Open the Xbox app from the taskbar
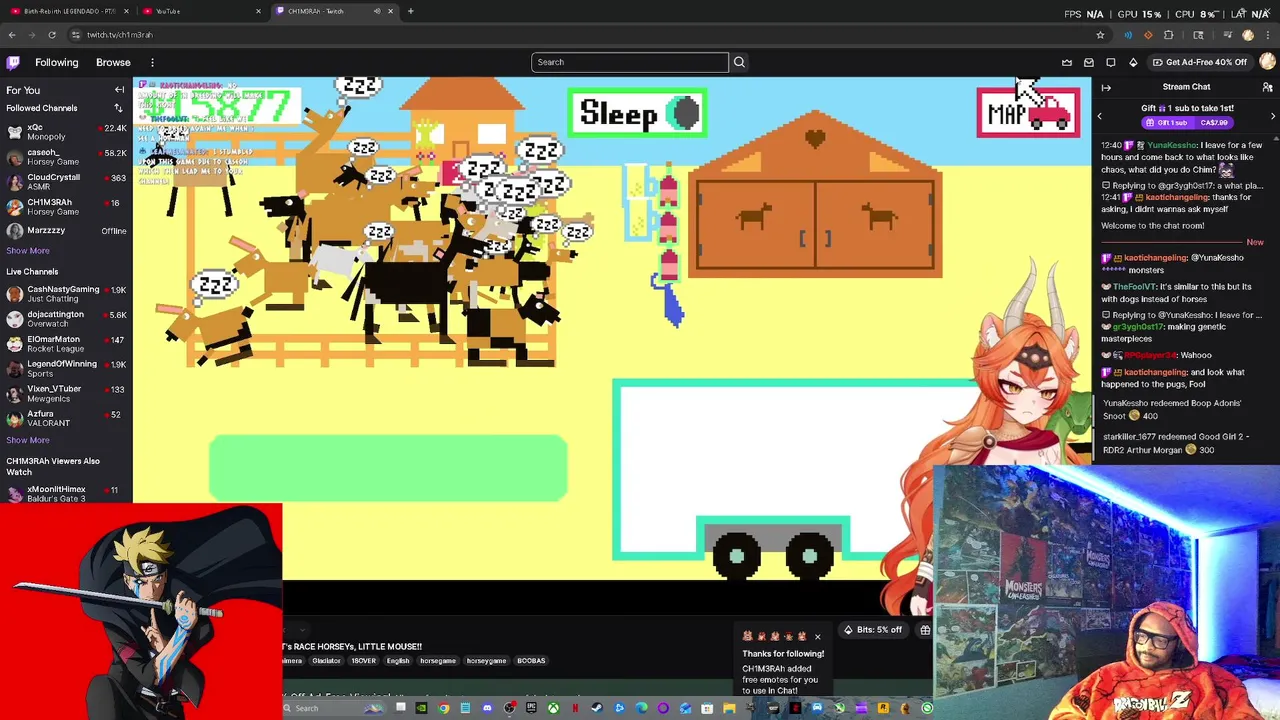Viewport: 1280px width, 720px height. (553, 708)
